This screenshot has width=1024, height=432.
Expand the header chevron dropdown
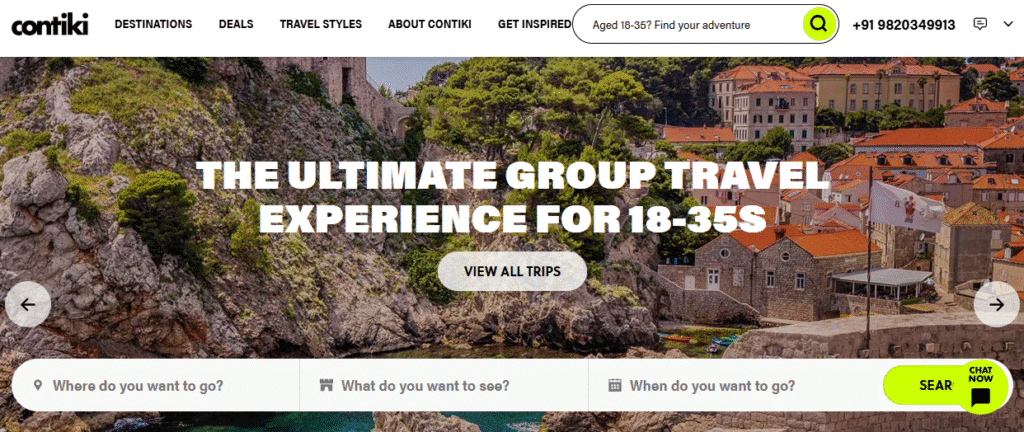click(x=1008, y=24)
